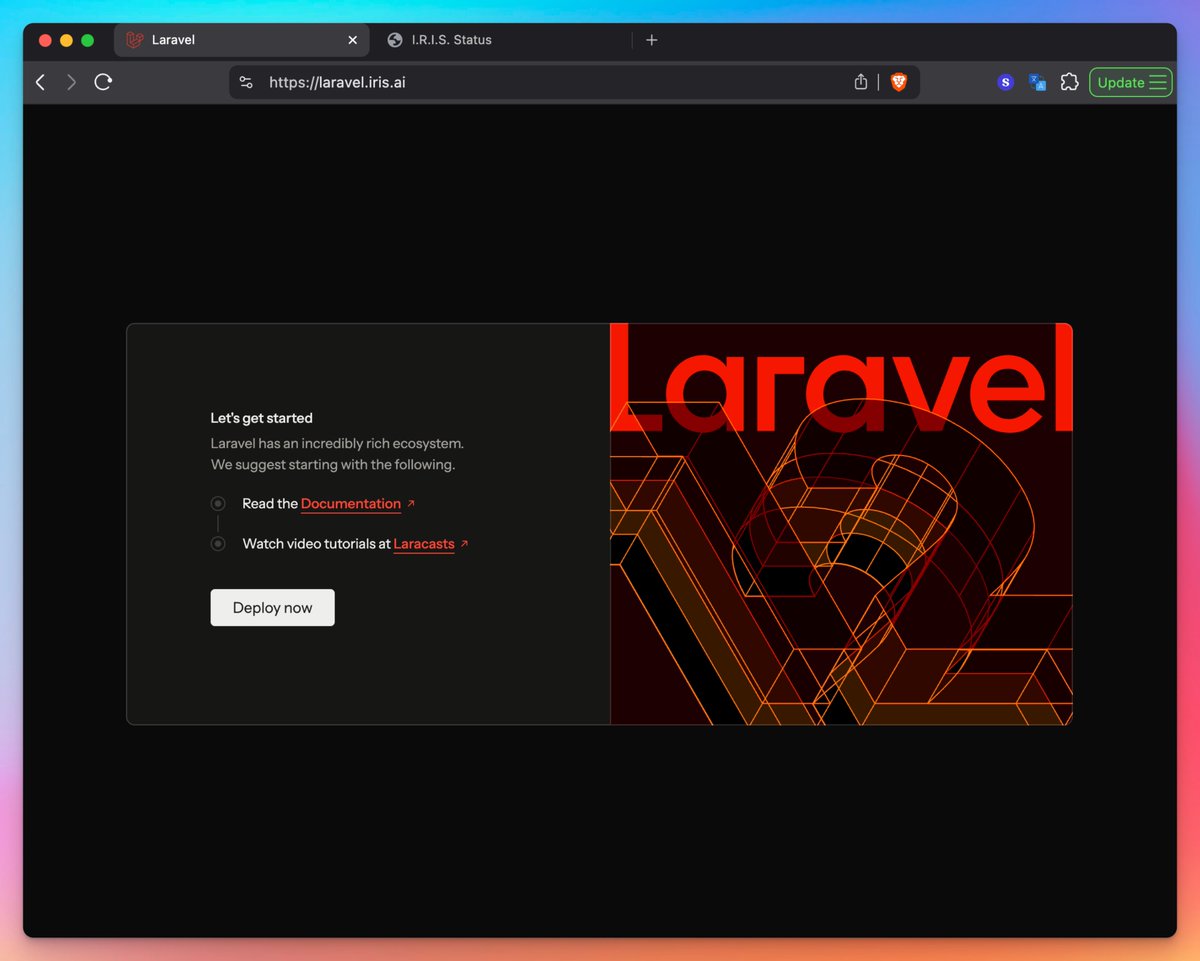Click the translate extension icon

click(x=1037, y=82)
